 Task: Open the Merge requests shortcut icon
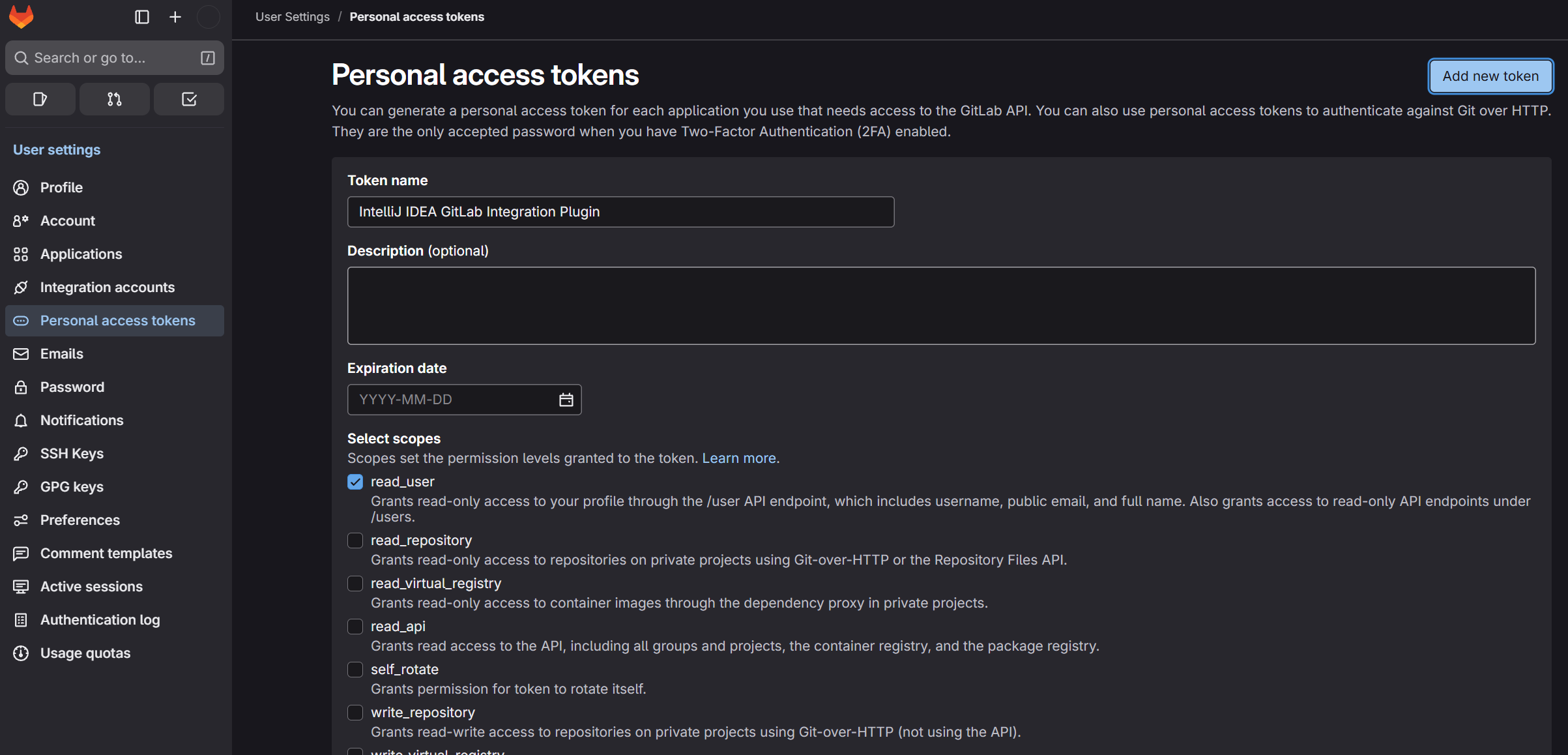(115, 99)
